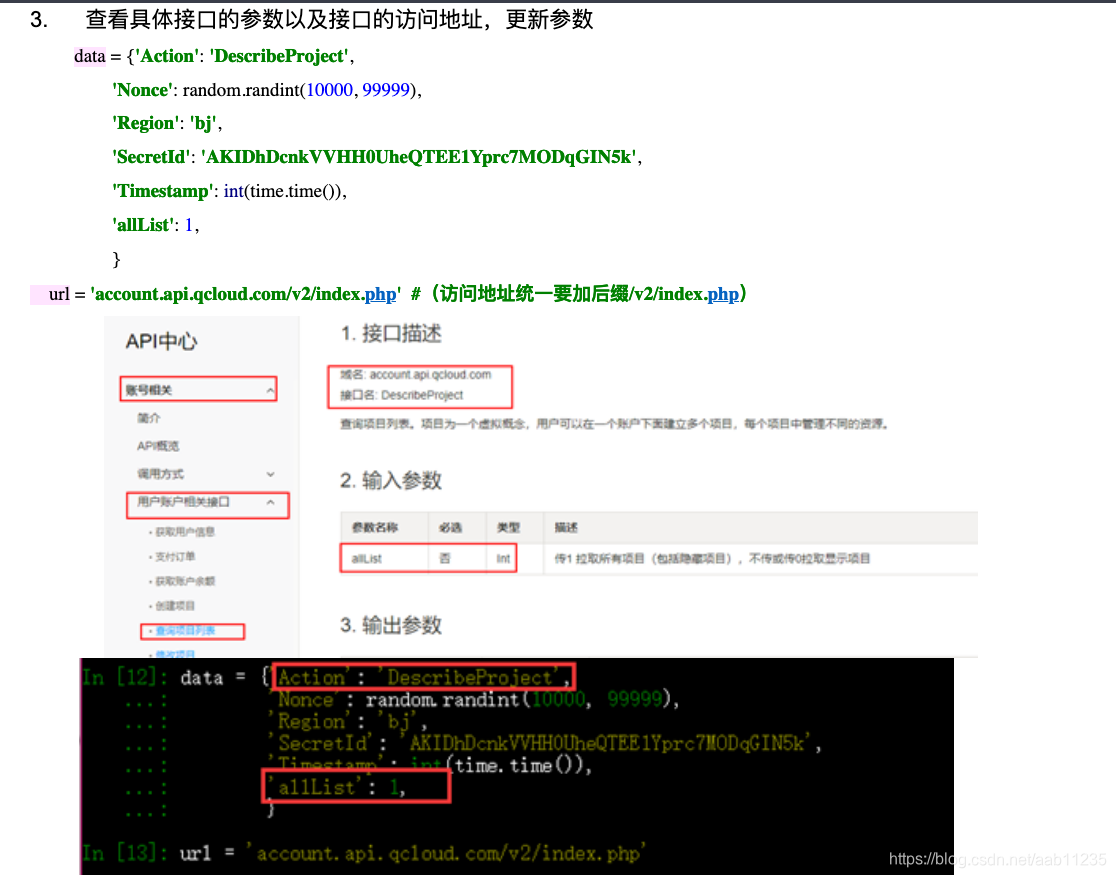Click the php link in the url string
1116x878 pixels.
pos(380,295)
